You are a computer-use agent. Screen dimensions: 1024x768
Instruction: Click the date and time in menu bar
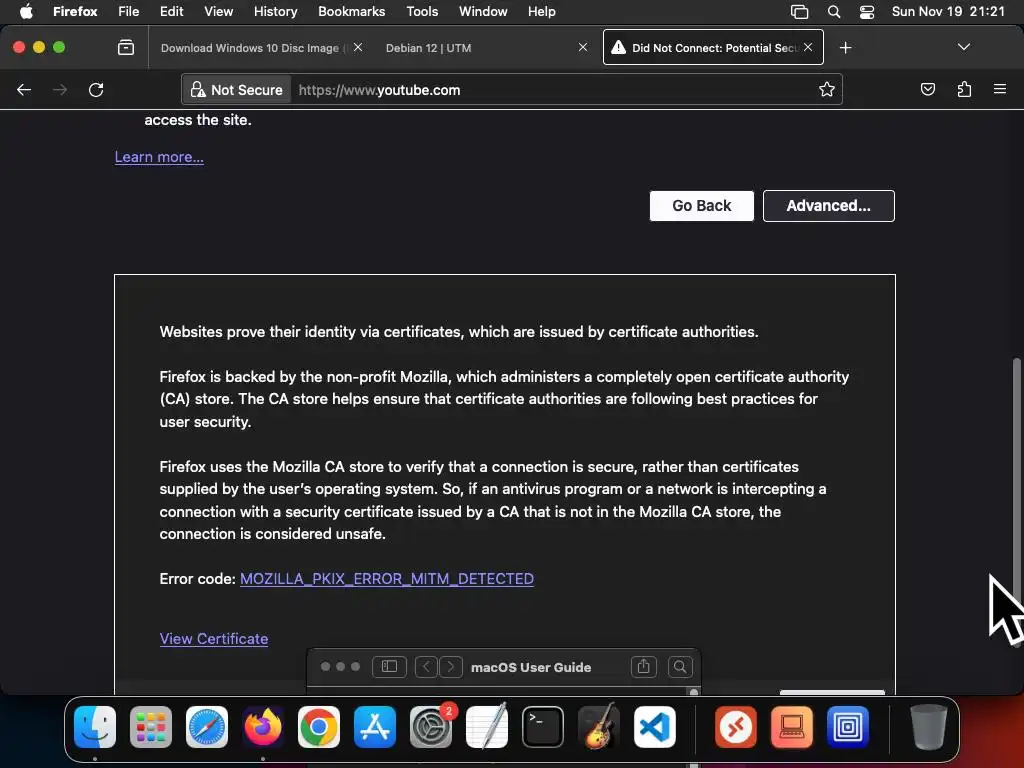click(x=948, y=11)
